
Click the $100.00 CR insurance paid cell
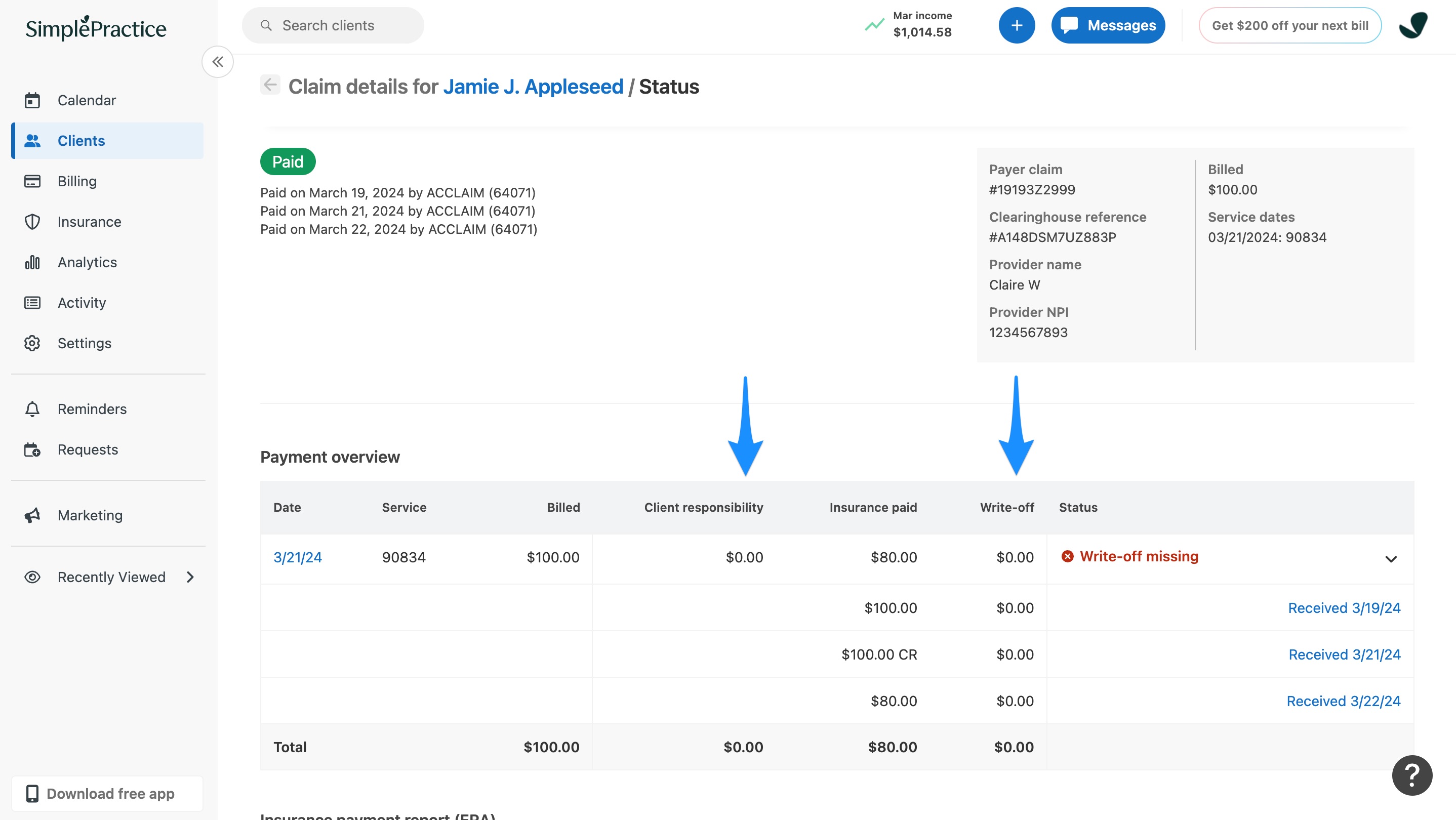[879, 654]
